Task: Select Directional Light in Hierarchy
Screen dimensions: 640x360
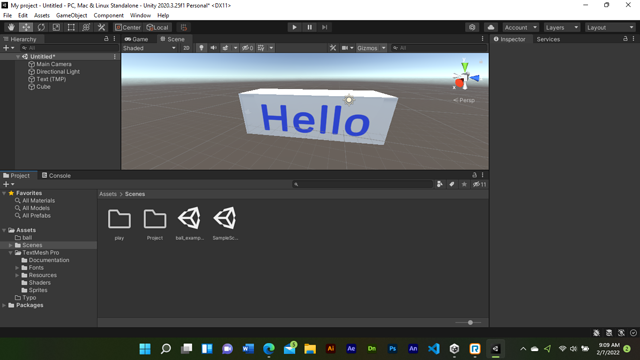Action: (x=58, y=71)
